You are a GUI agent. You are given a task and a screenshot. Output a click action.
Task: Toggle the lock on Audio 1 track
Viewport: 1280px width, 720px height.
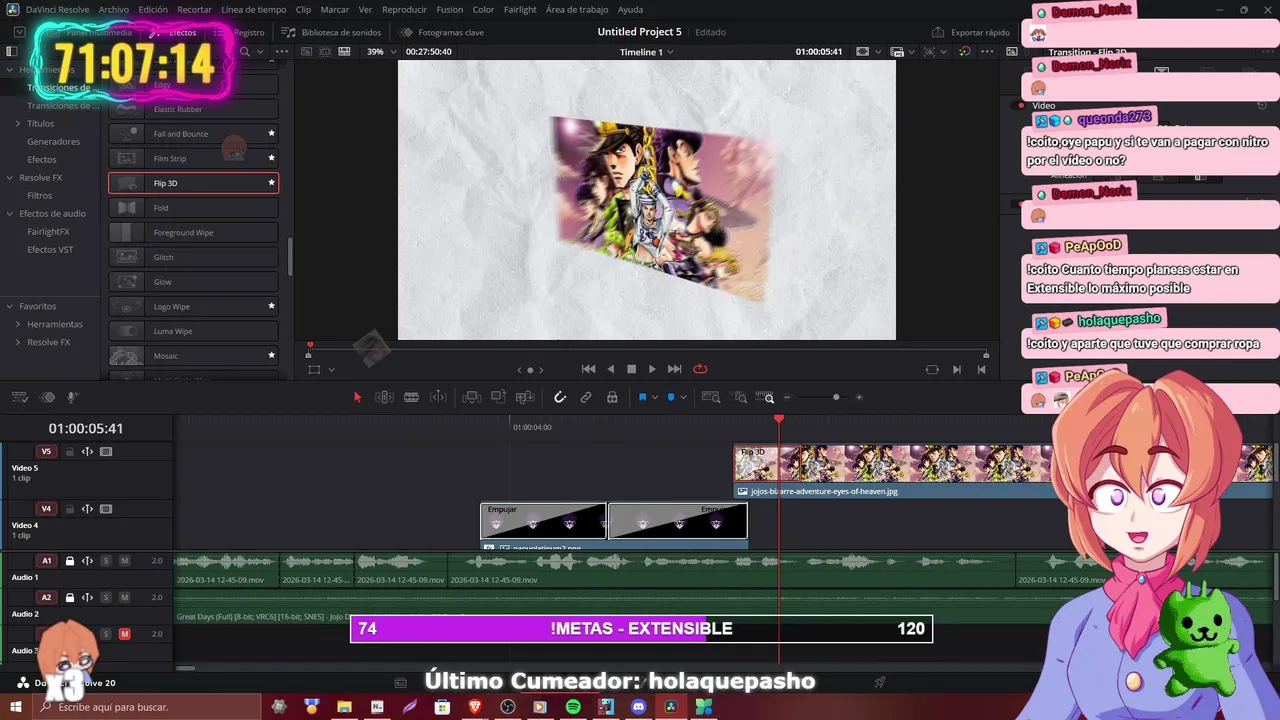coord(70,561)
